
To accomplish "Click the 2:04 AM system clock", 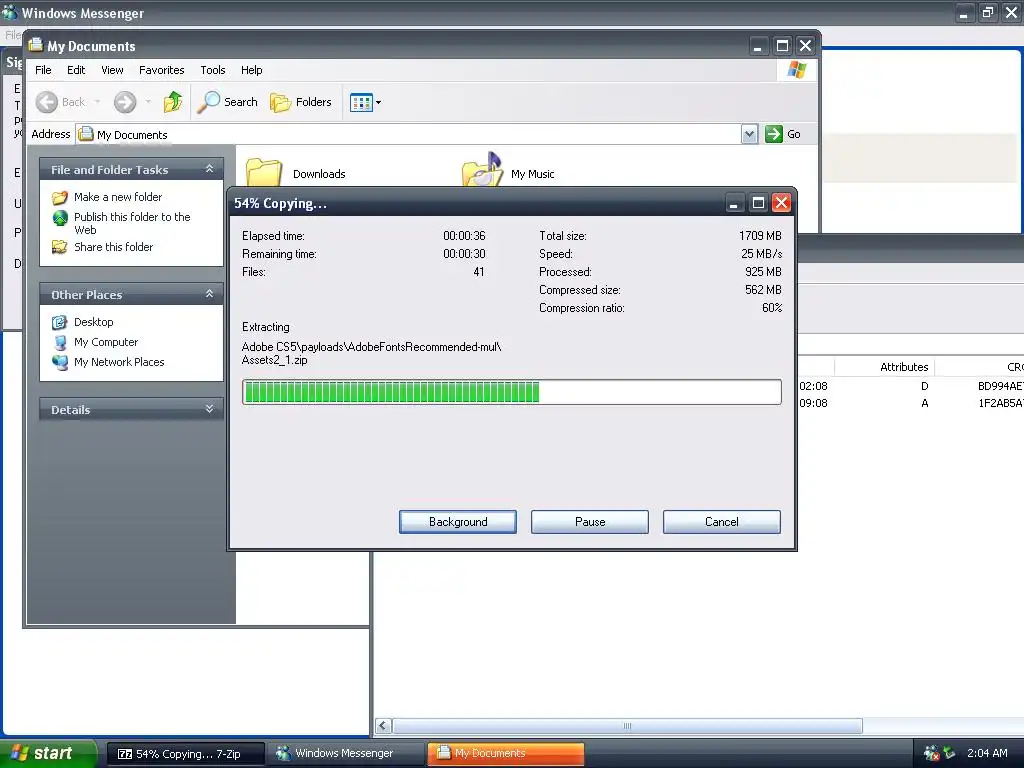I will pos(987,753).
